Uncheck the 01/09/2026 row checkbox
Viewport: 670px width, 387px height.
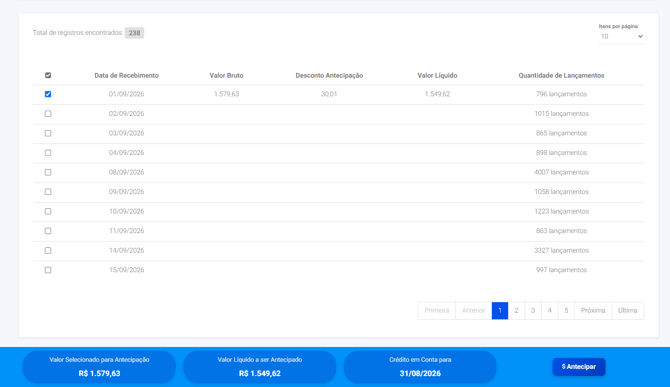point(48,94)
